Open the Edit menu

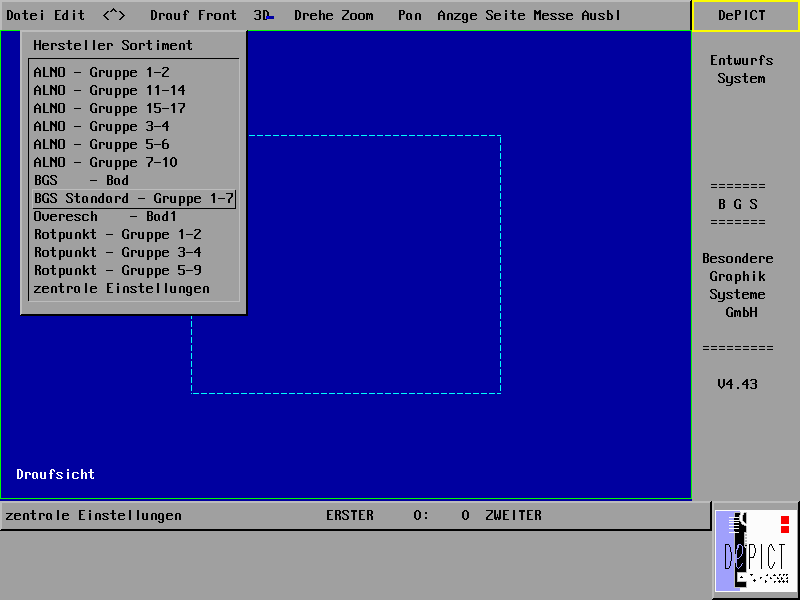coord(69,15)
